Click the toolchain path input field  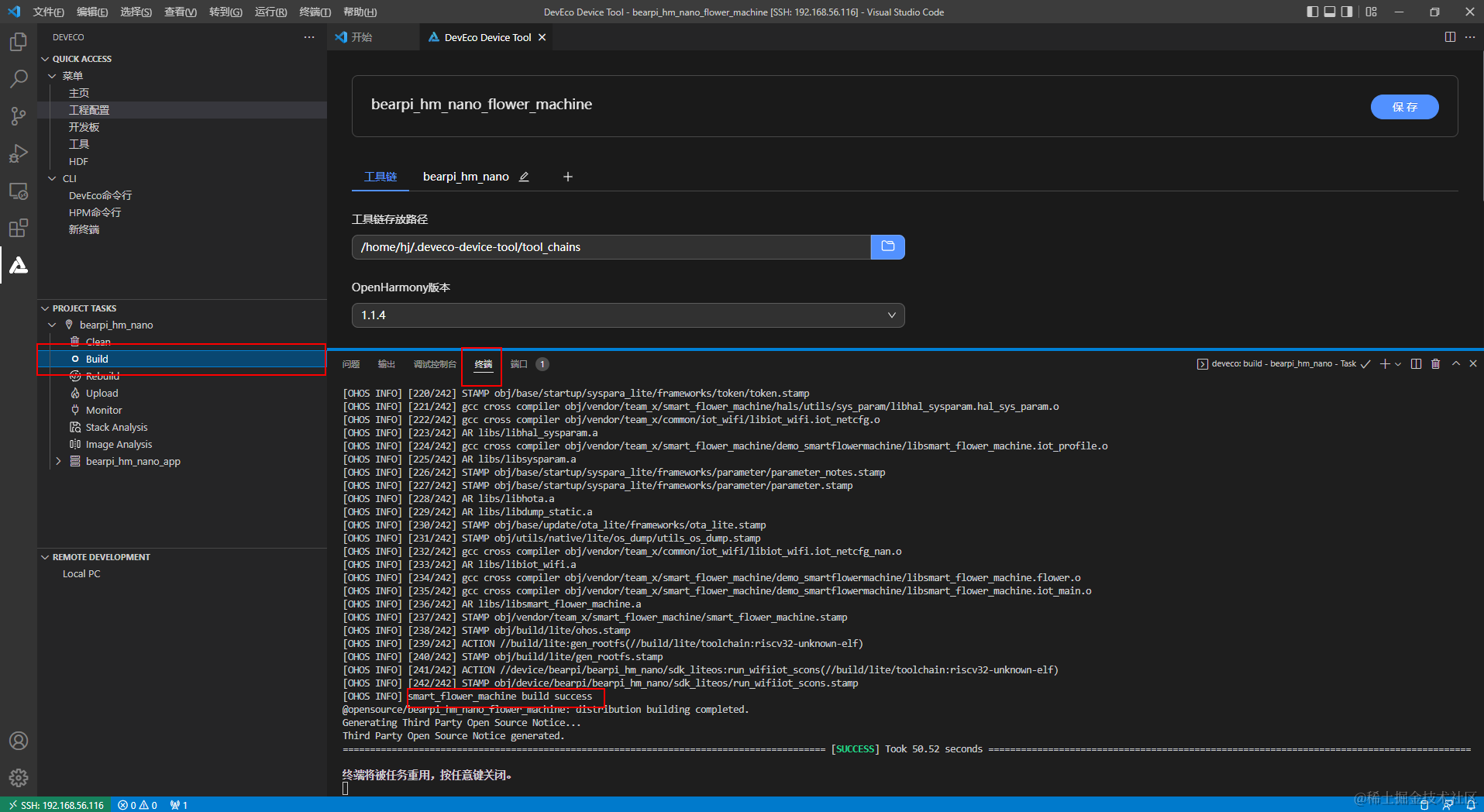coord(611,247)
